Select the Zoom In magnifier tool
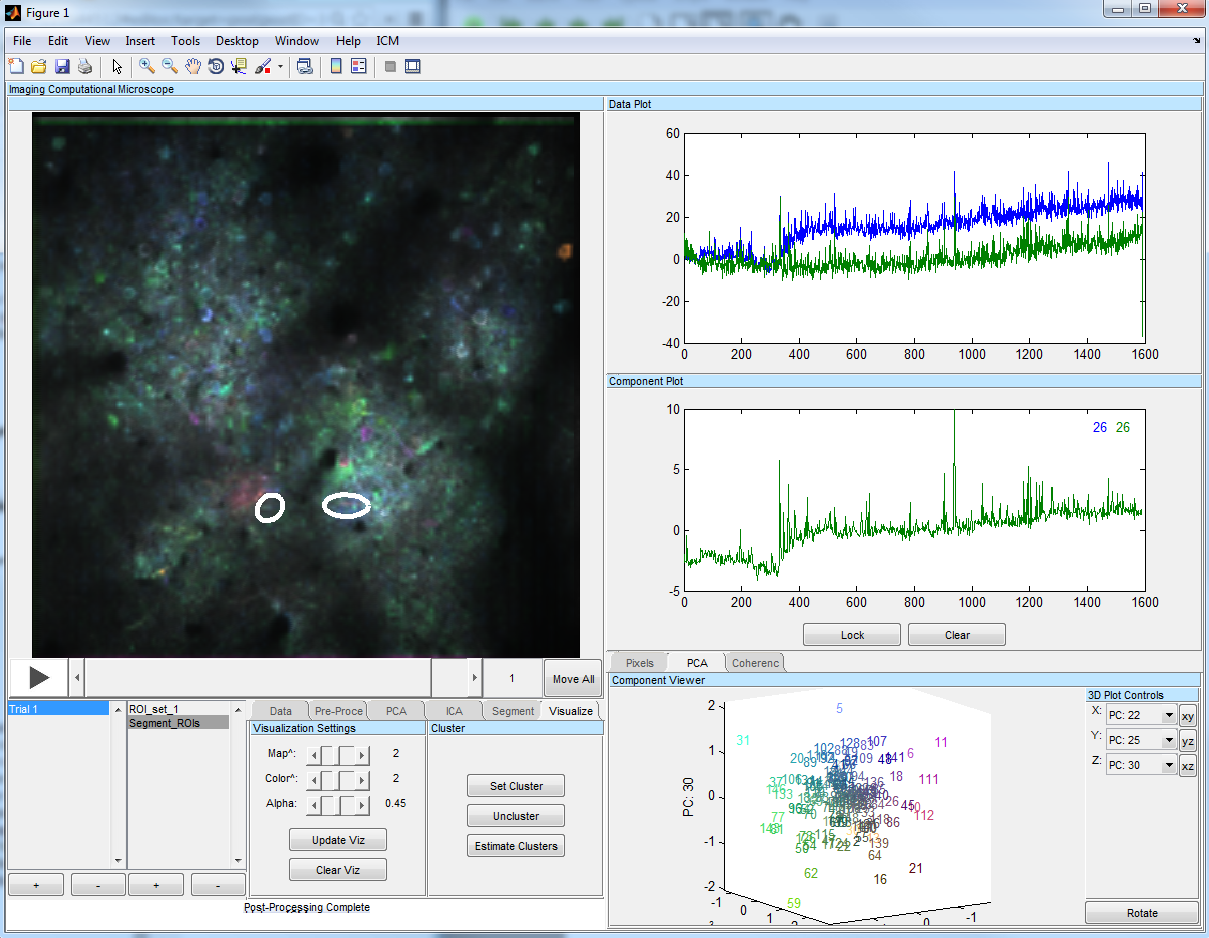Screen dimensions: 1209x938 [146, 67]
